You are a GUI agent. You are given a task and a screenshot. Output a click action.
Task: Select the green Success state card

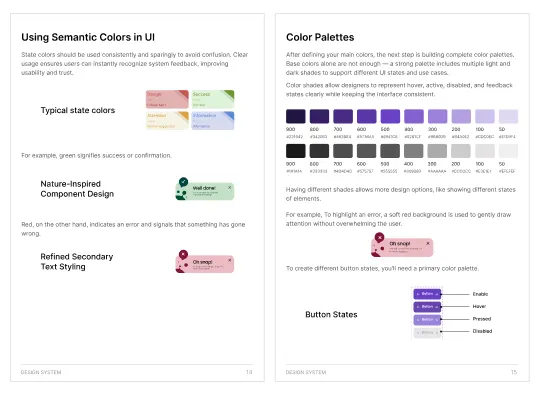point(213,99)
